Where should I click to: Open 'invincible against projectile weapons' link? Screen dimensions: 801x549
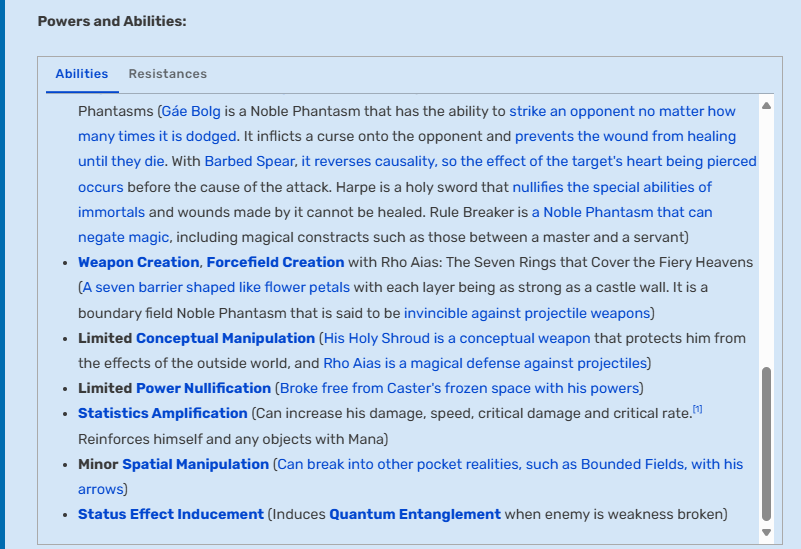point(527,313)
